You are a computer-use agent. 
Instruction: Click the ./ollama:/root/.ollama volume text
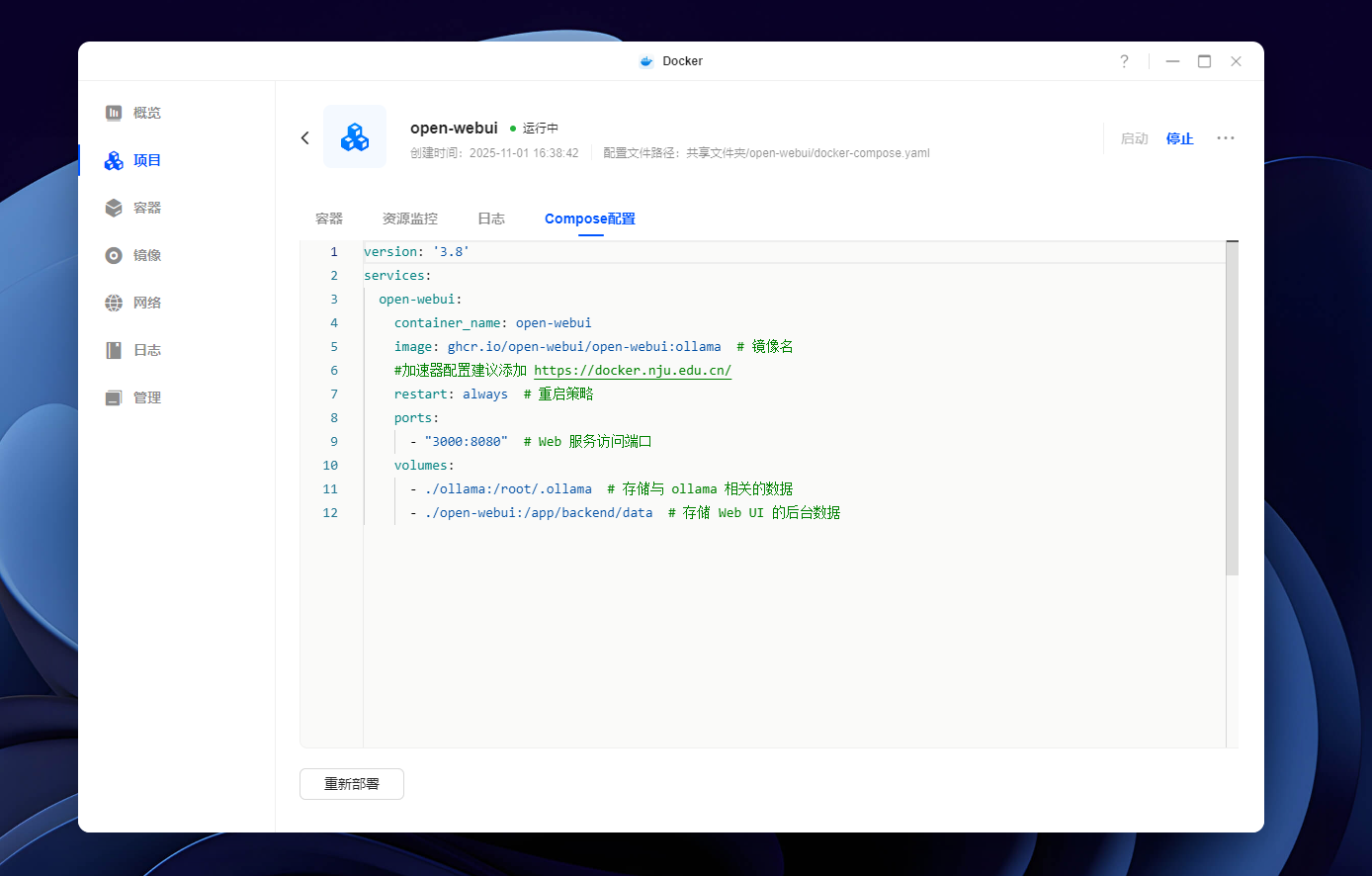(508, 489)
